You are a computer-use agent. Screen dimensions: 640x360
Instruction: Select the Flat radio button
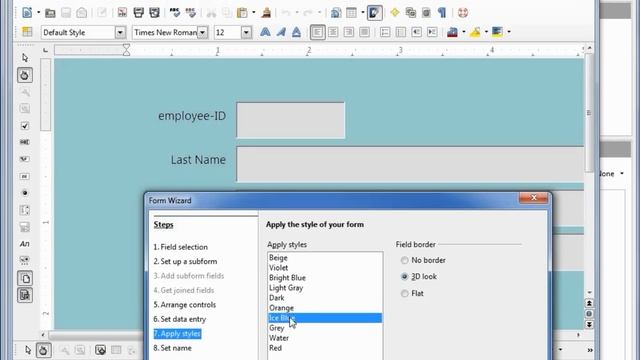point(404,293)
